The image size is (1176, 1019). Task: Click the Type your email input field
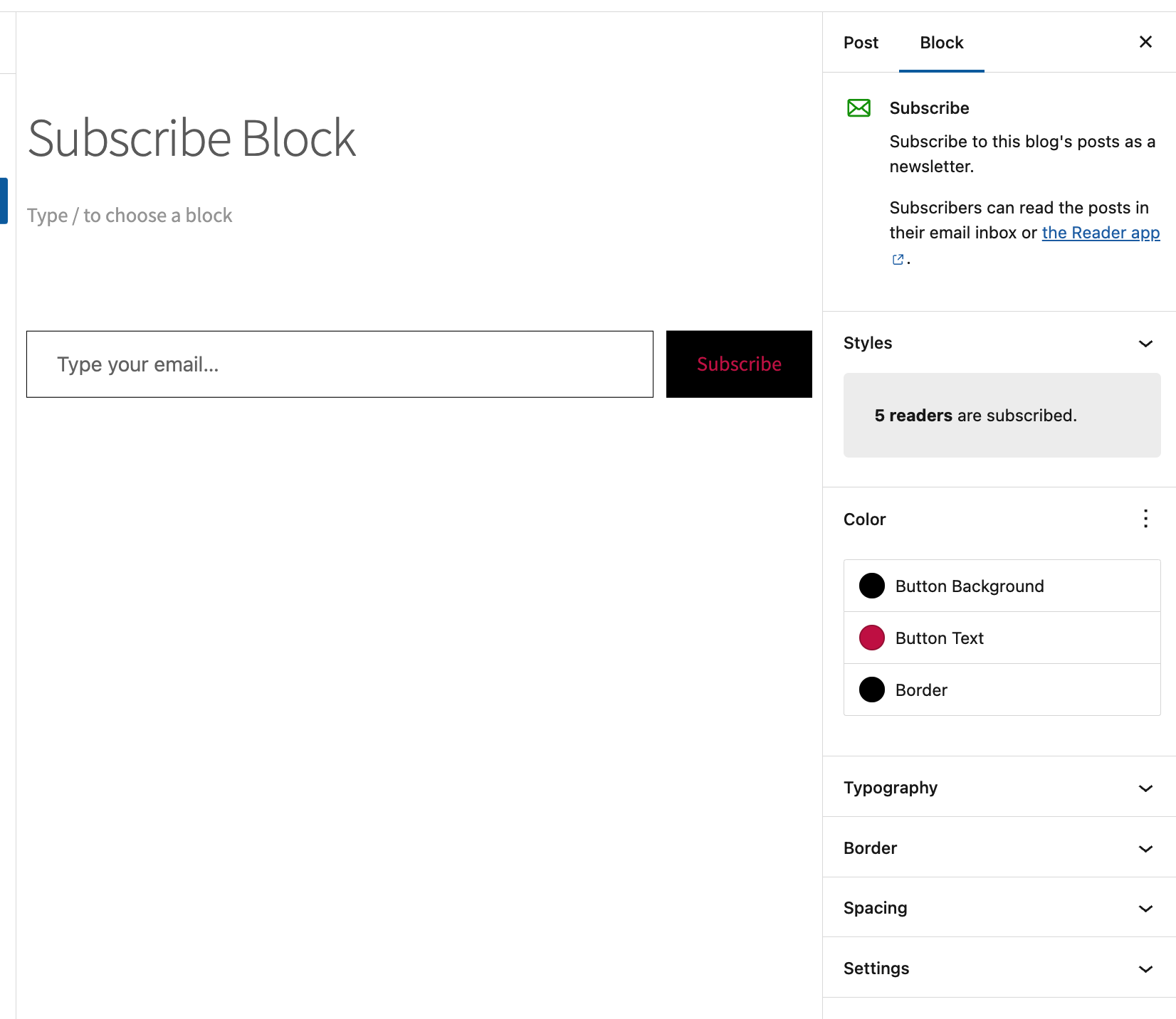tap(340, 364)
